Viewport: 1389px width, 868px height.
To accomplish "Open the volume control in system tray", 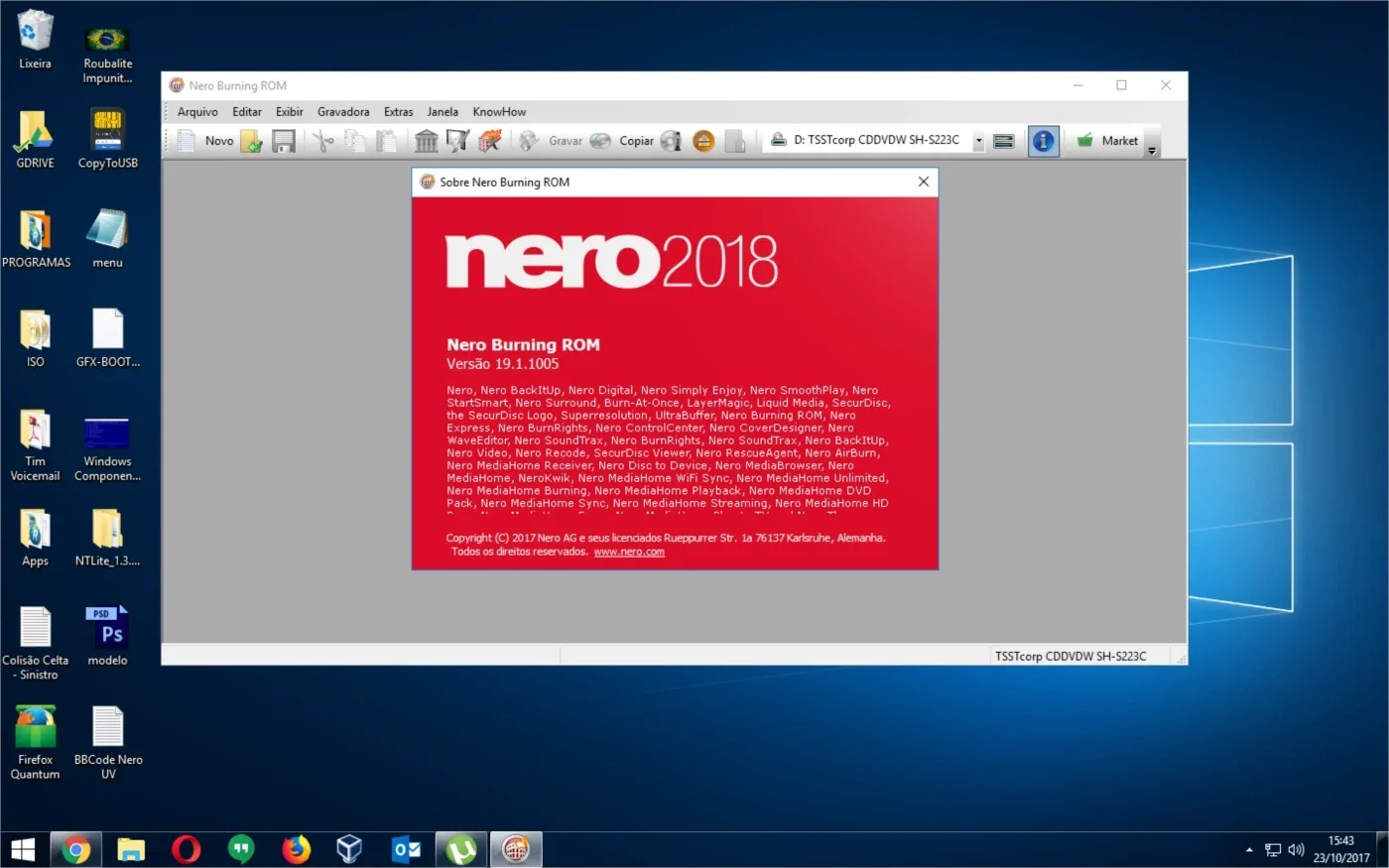I will tap(1296, 850).
